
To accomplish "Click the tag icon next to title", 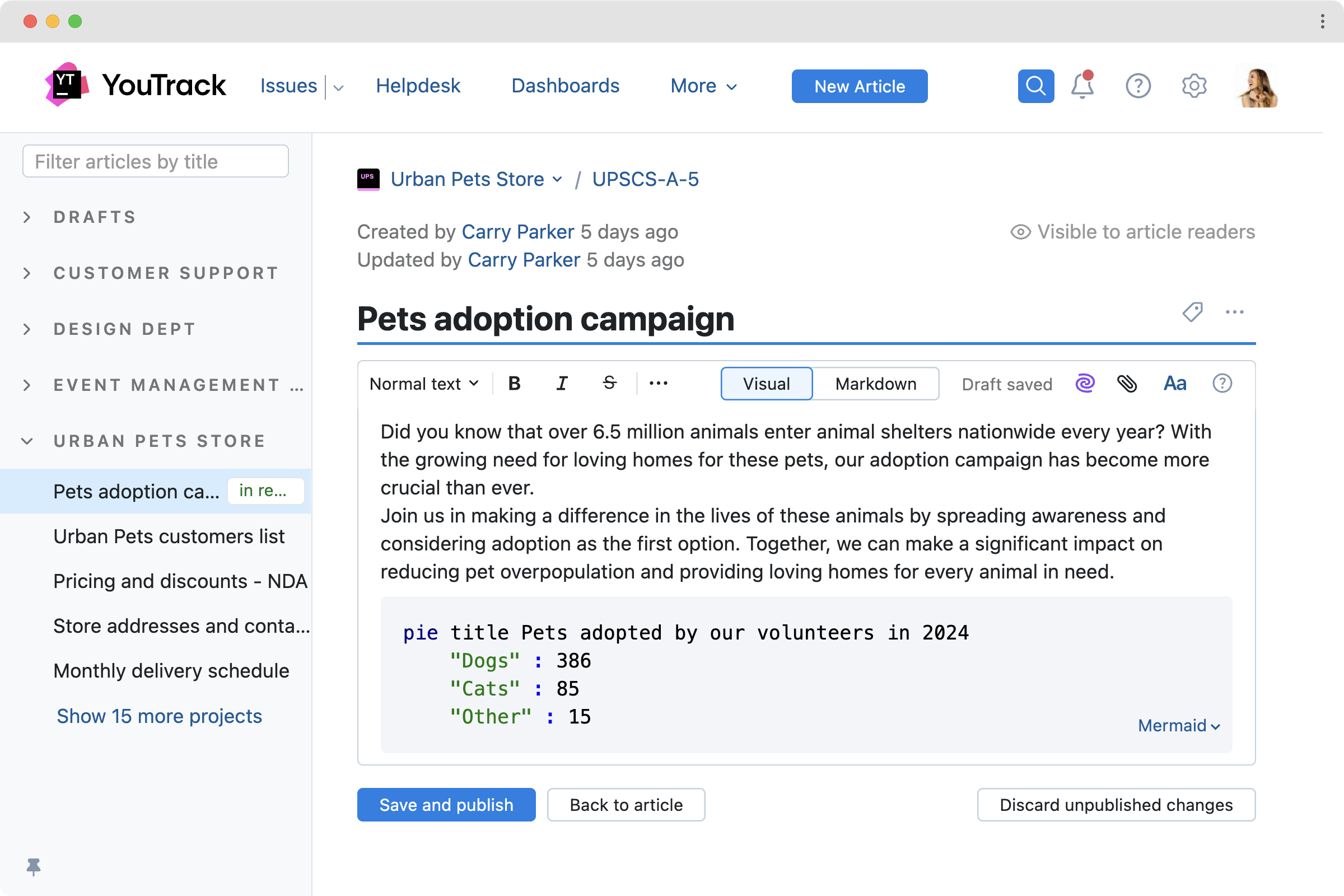I will 1192,312.
